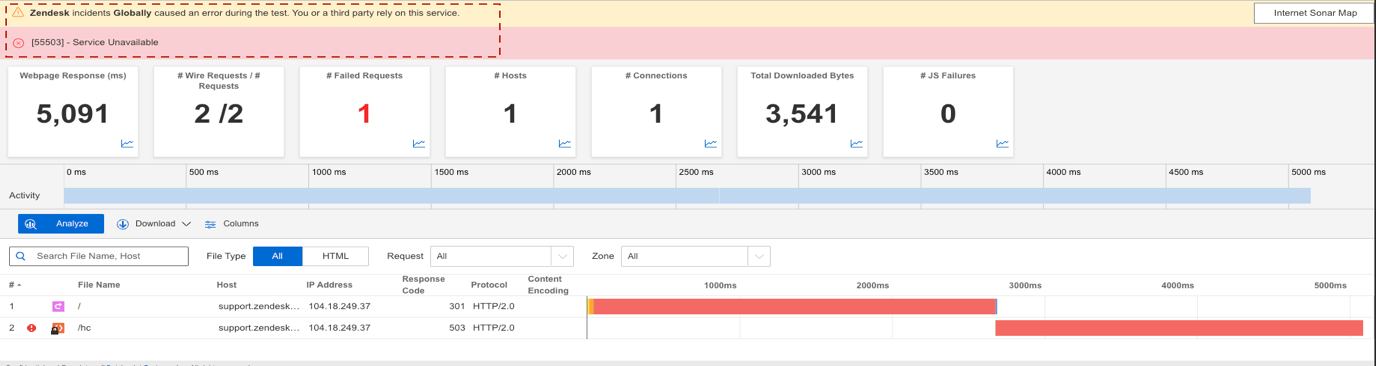This screenshot has height=366, width=1376.
Task: Open trend chart icon on Total Downloaded Bytes card
Action: coord(857,144)
